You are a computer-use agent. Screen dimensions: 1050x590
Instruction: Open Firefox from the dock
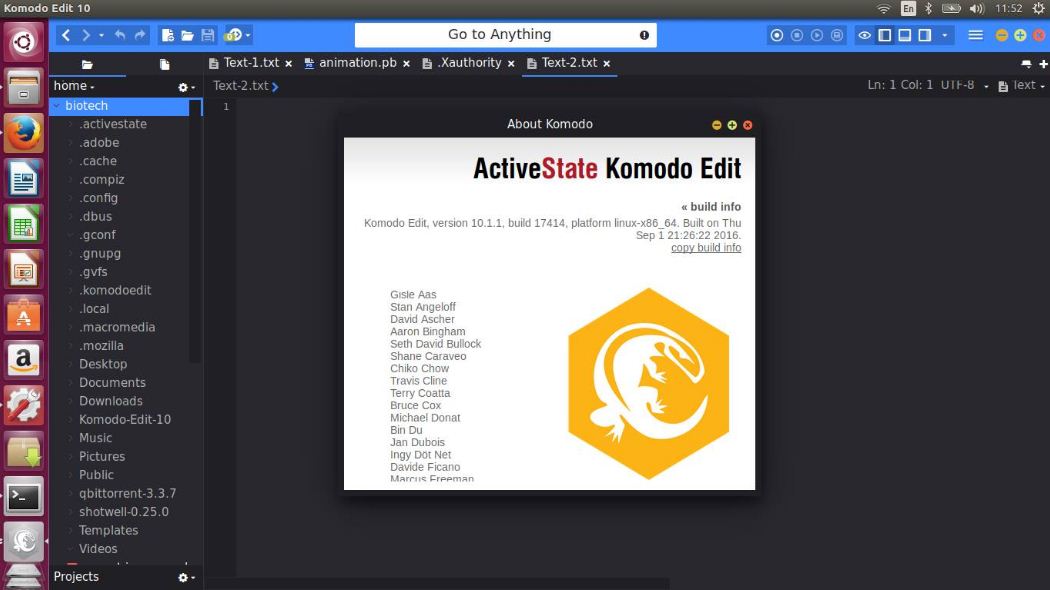[23, 133]
